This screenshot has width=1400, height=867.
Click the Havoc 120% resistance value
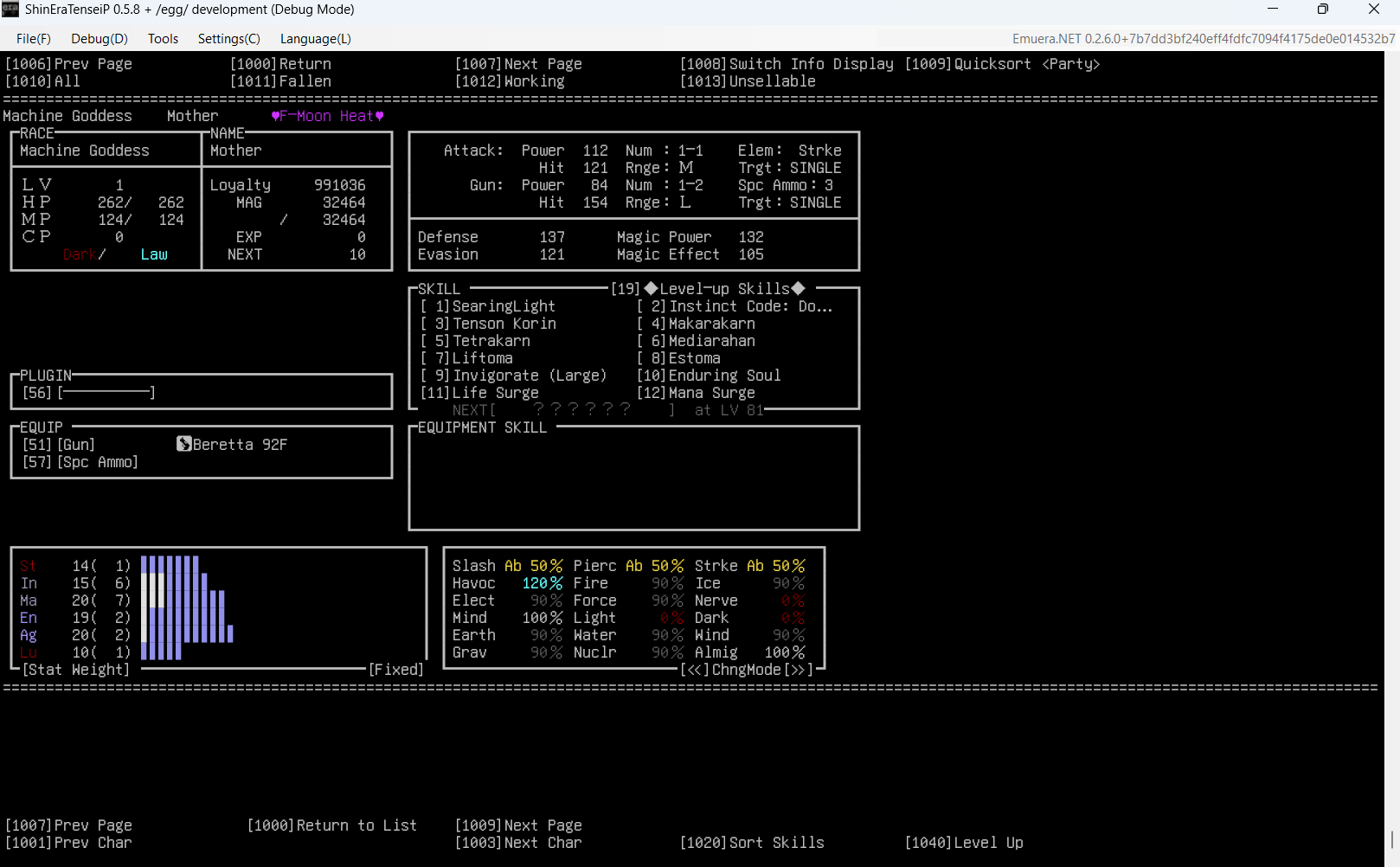click(x=543, y=583)
